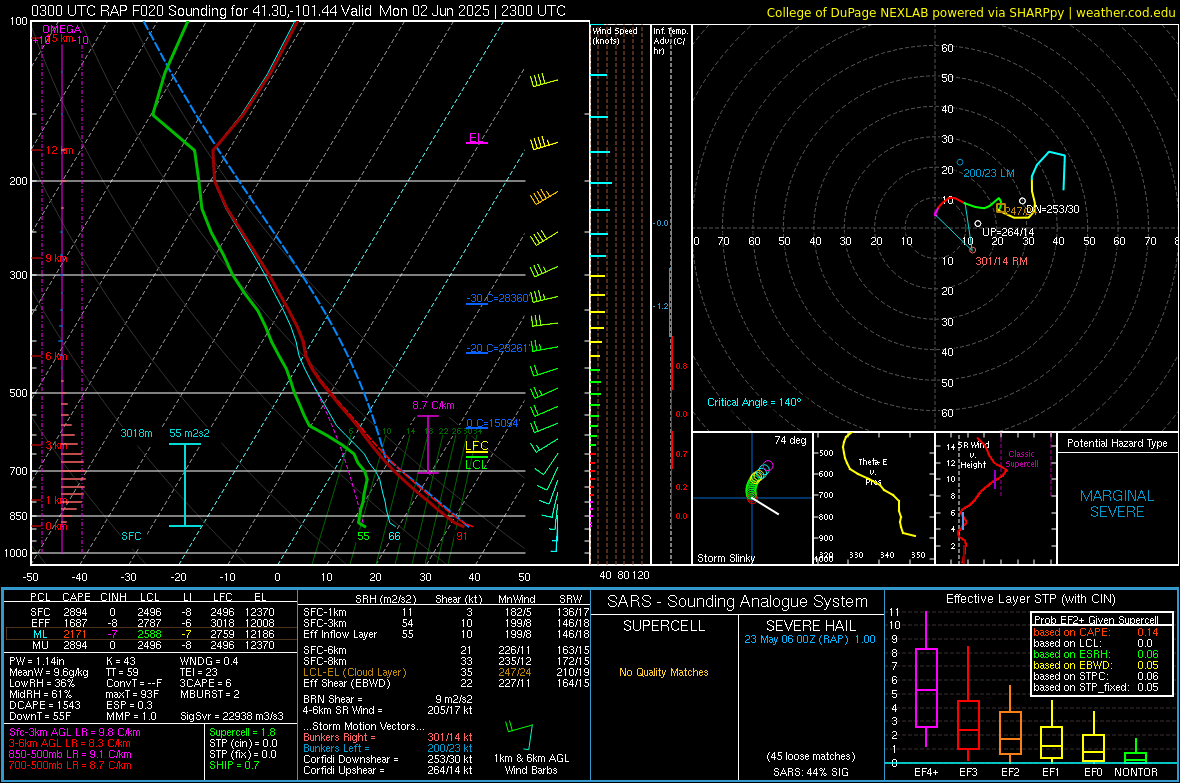Click the "301/14 RM" hodograph label

(x=1002, y=261)
